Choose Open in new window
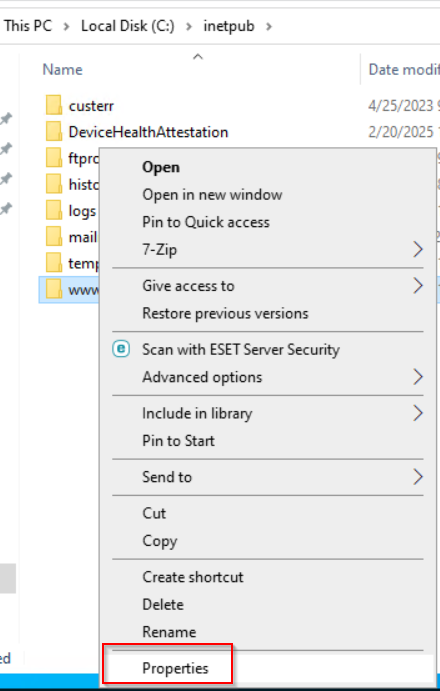Screen dimensions: 440x691 pyautogui.click(x=212, y=195)
